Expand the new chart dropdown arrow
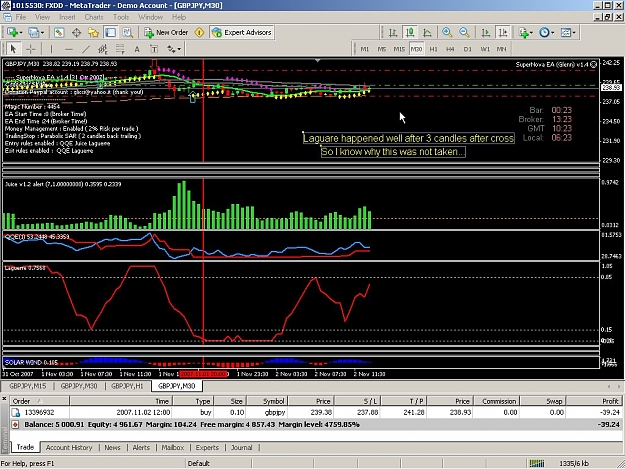This screenshot has width=625, height=469. [21, 33]
